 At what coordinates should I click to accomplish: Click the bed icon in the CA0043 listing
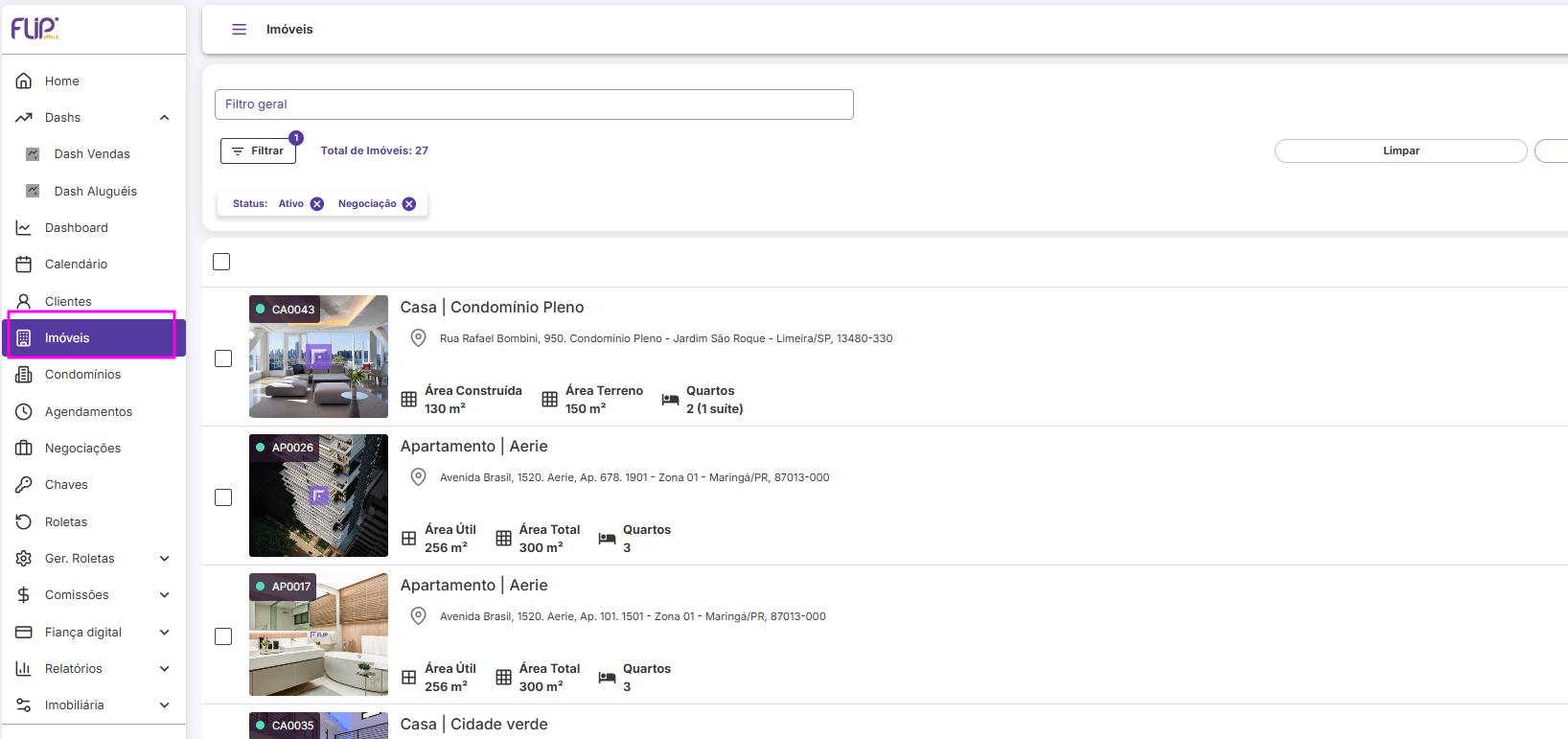click(670, 400)
